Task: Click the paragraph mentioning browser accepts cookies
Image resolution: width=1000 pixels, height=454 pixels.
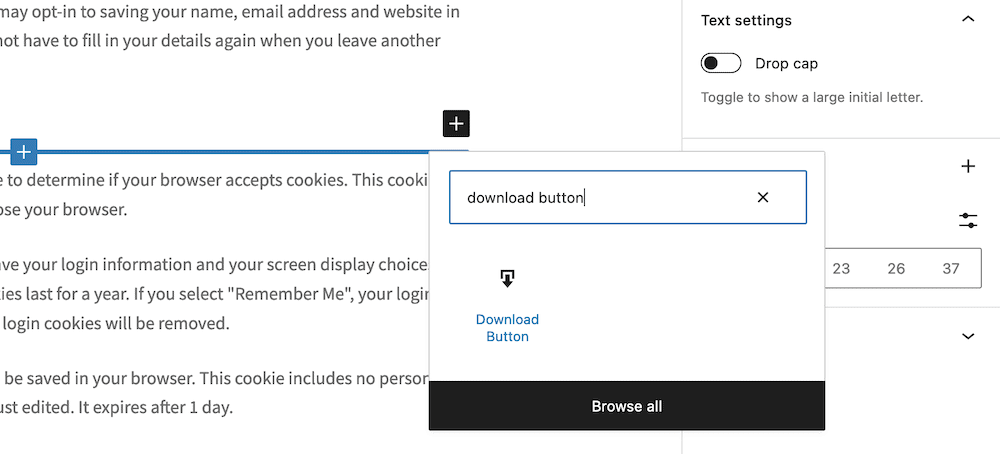Action: coord(214,194)
